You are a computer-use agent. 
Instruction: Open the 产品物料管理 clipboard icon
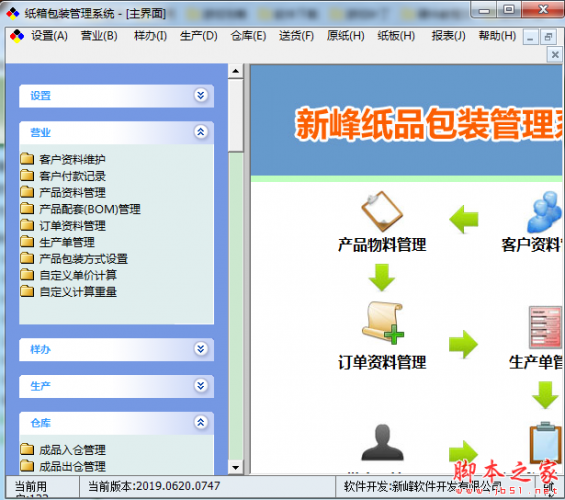pyautogui.click(x=382, y=211)
